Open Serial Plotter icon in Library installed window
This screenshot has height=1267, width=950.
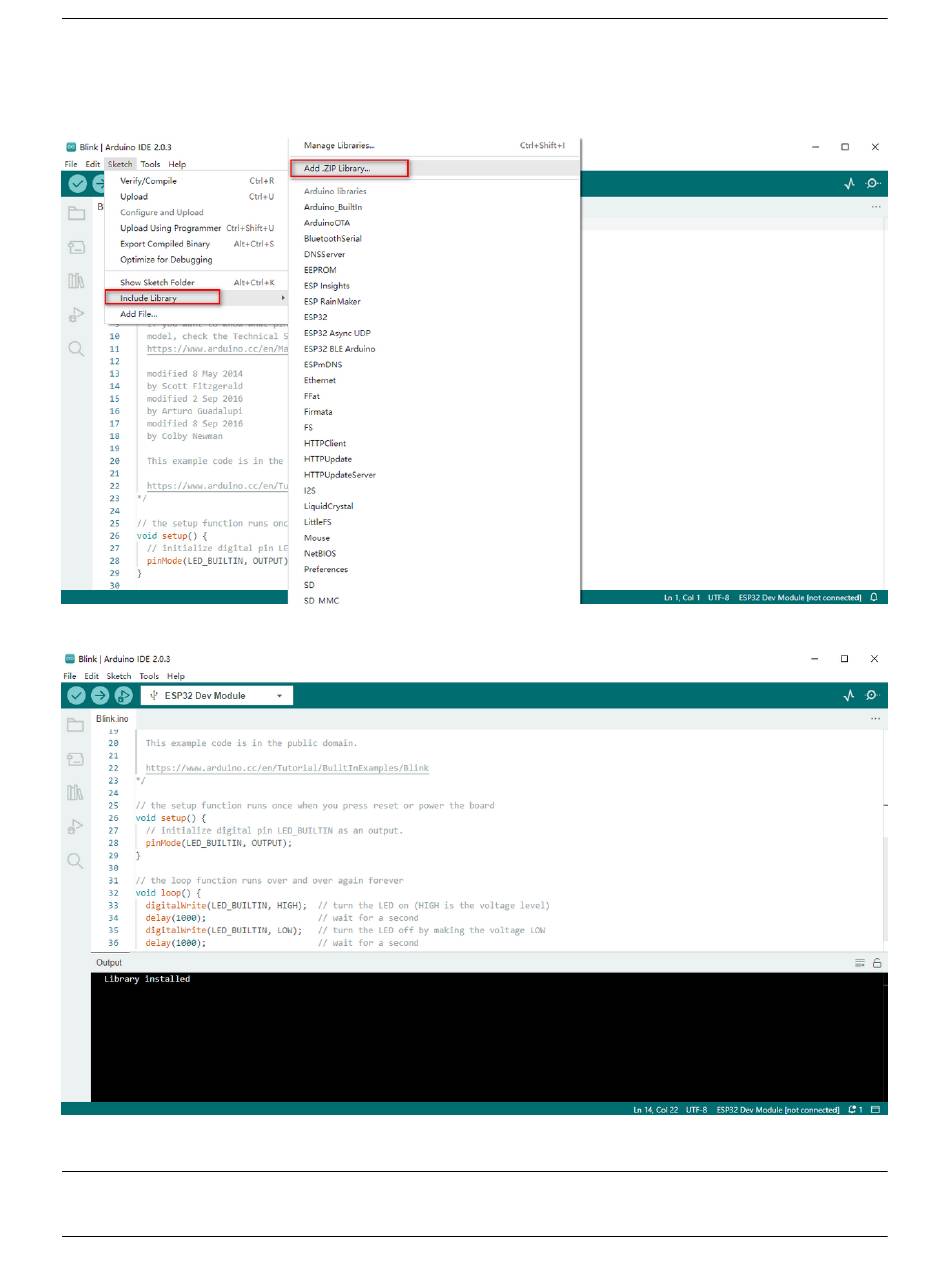click(x=849, y=695)
